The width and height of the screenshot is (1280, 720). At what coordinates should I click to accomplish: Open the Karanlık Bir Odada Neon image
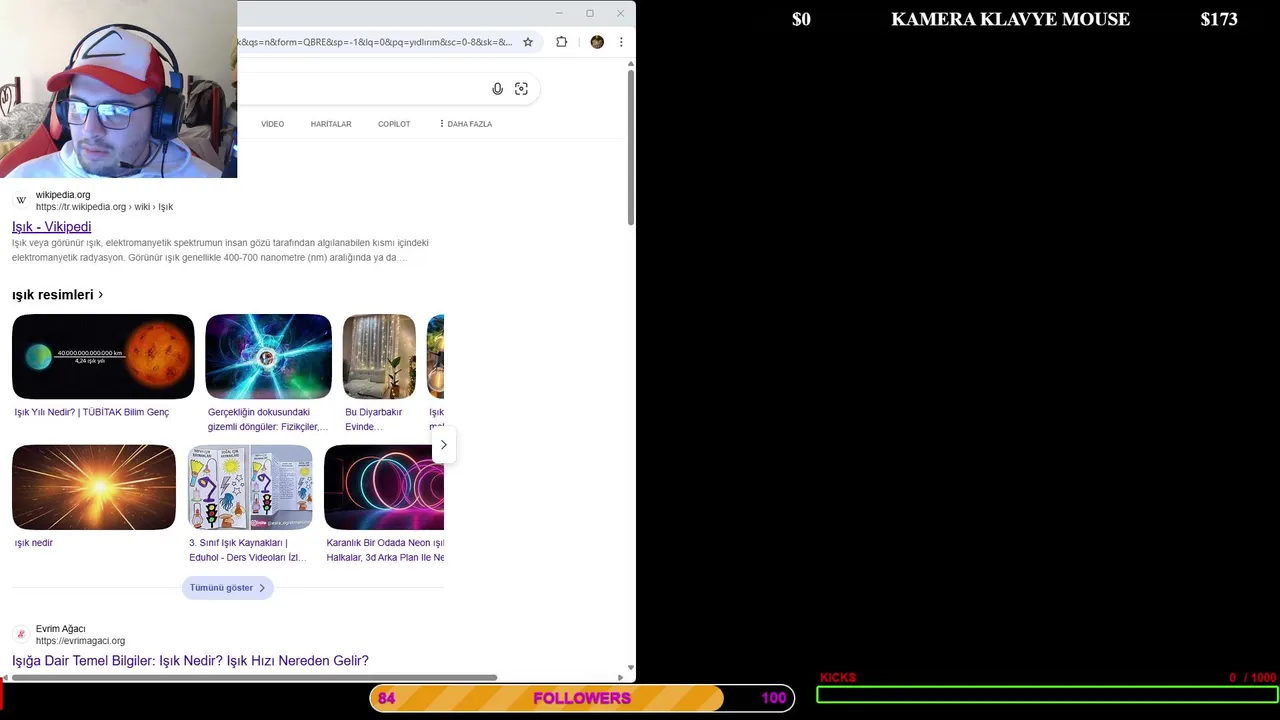[x=384, y=488]
